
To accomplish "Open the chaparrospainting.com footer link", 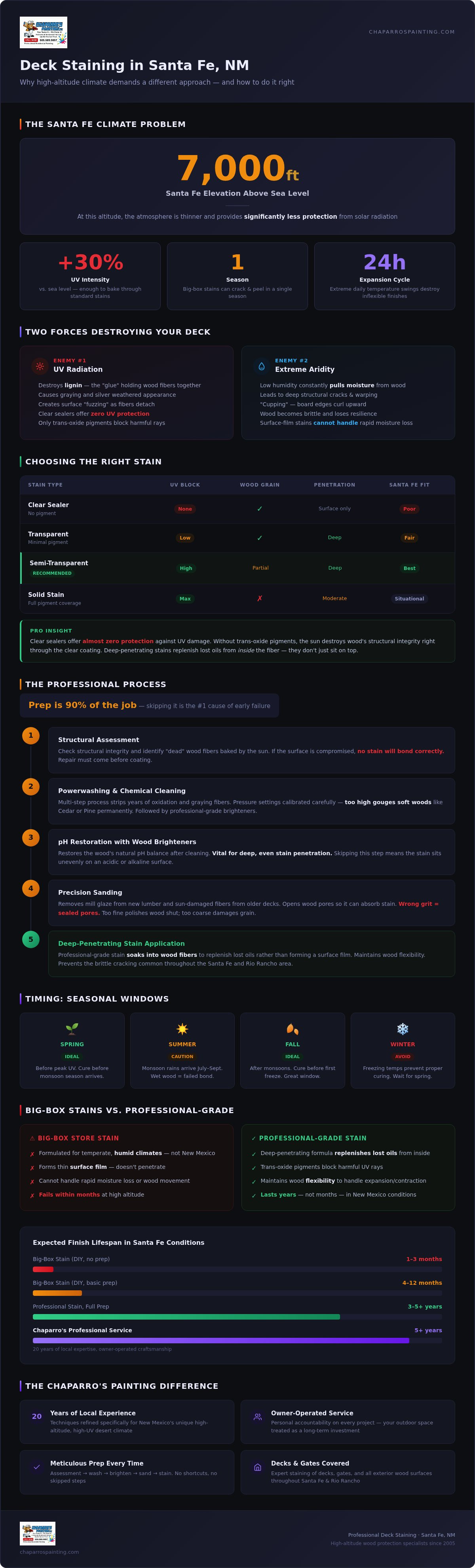I will click(x=49, y=1551).
